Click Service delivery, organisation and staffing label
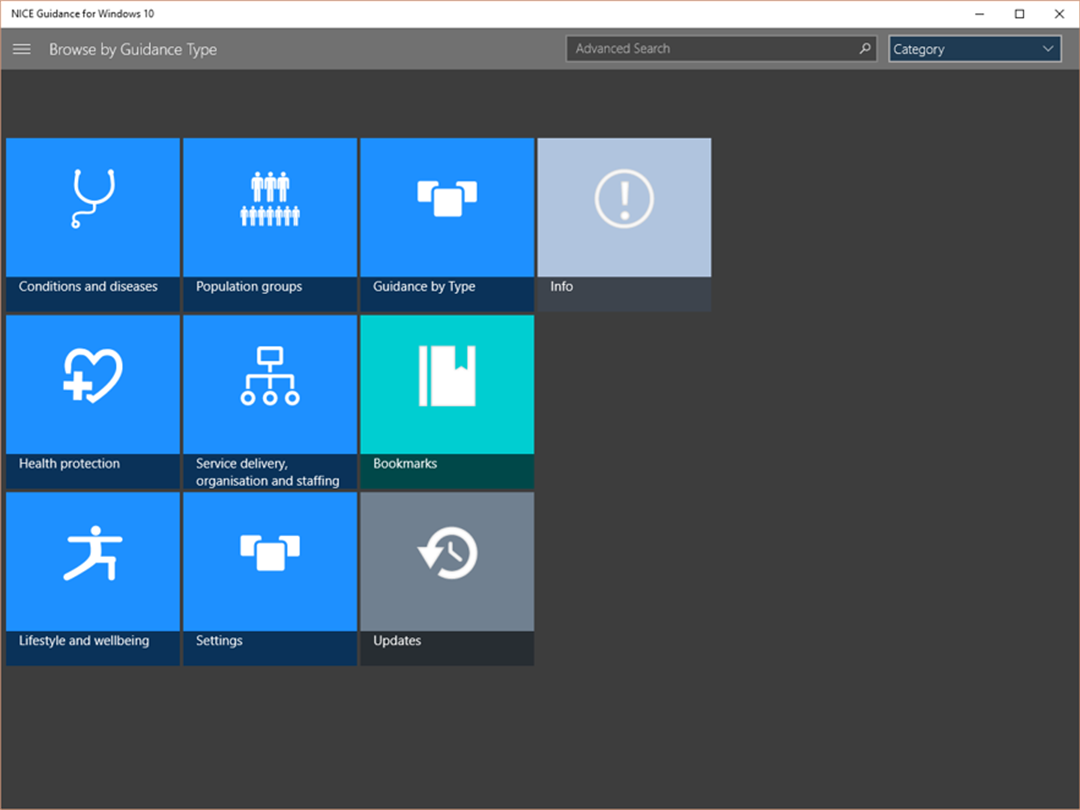The height and width of the screenshot is (810, 1080). coord(267,472)
